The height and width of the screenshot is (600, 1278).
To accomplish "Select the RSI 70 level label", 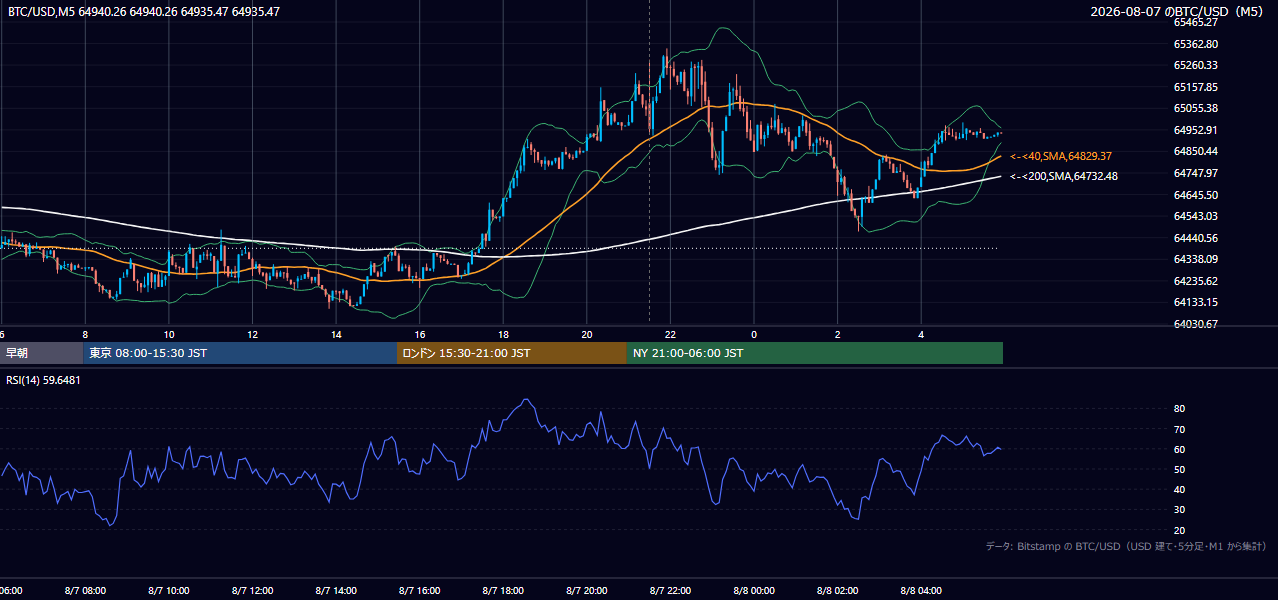I will [1180, 429].
